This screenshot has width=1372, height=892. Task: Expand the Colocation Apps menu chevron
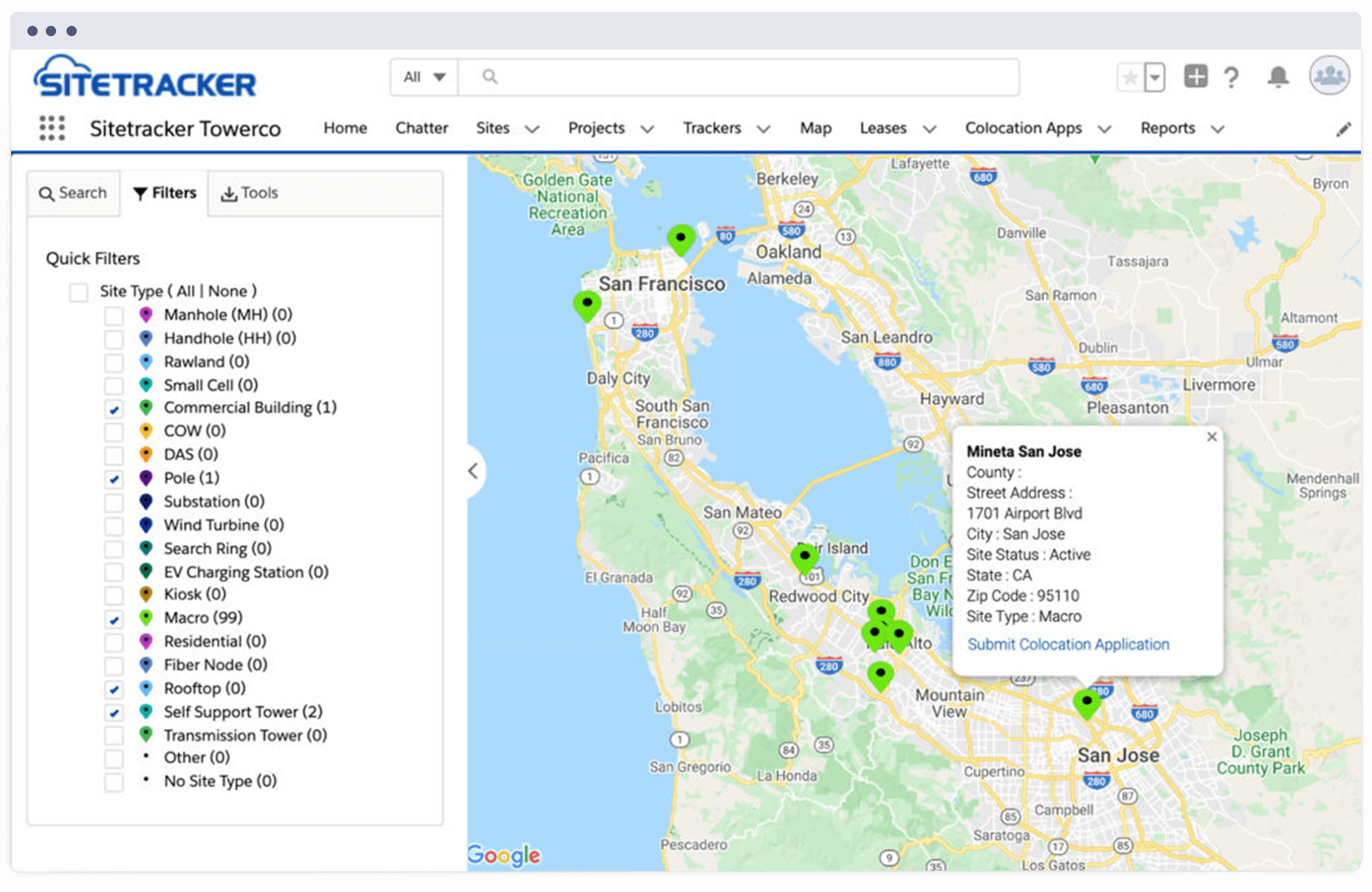coord(1105,129)
